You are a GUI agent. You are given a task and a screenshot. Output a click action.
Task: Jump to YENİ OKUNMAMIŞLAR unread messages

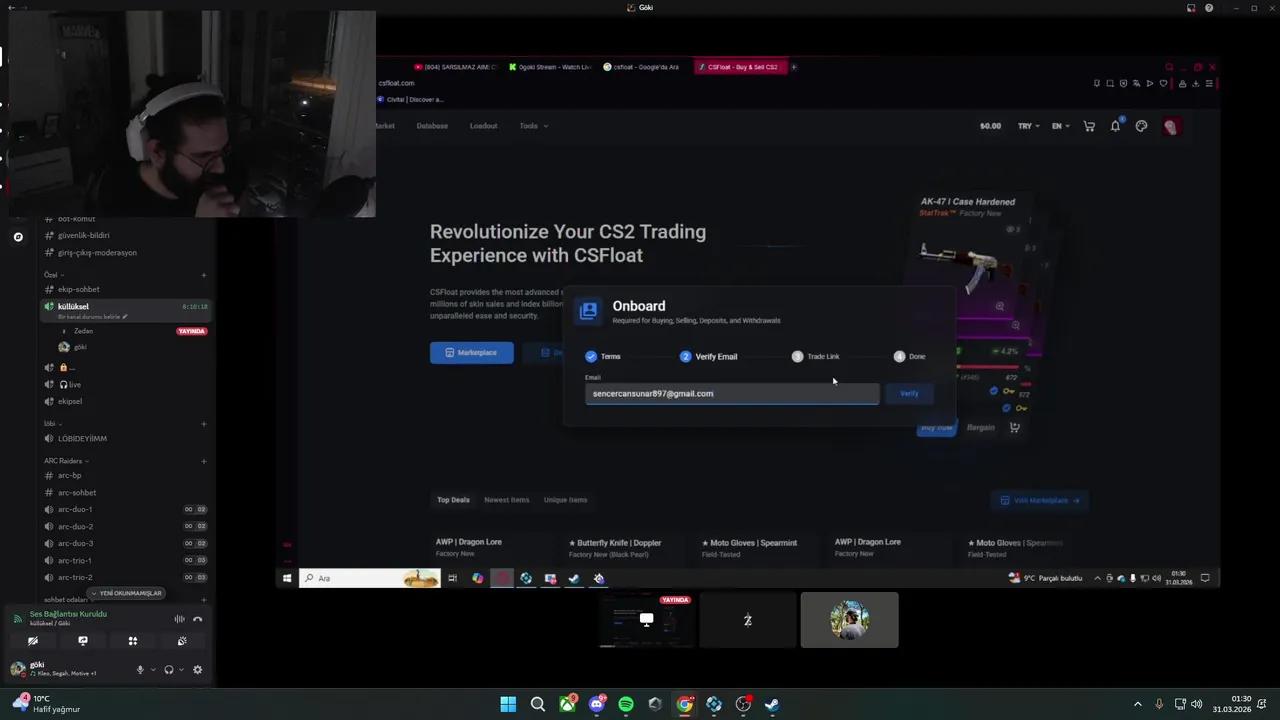(125, 593)
